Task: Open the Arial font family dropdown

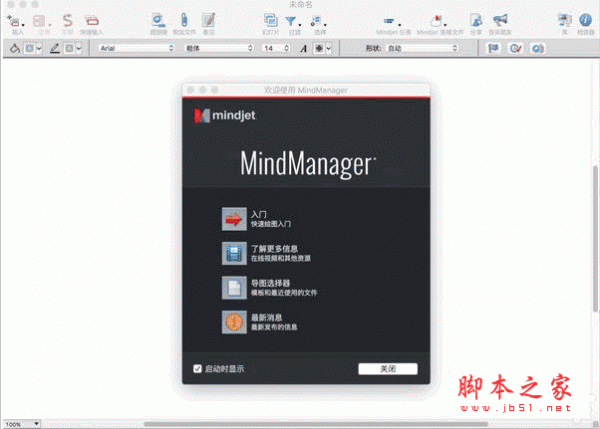Action: pyautogui.click(x=137, y=48)
